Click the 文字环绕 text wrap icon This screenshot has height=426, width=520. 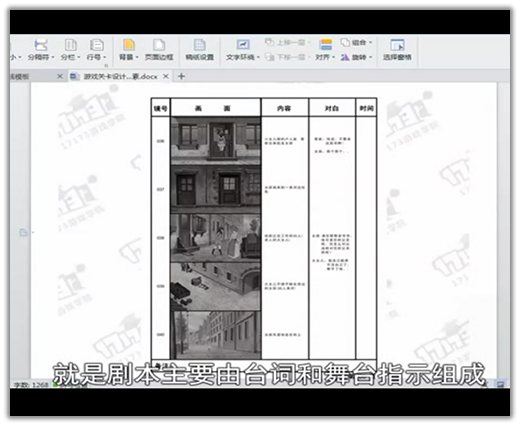pos(243,45)
